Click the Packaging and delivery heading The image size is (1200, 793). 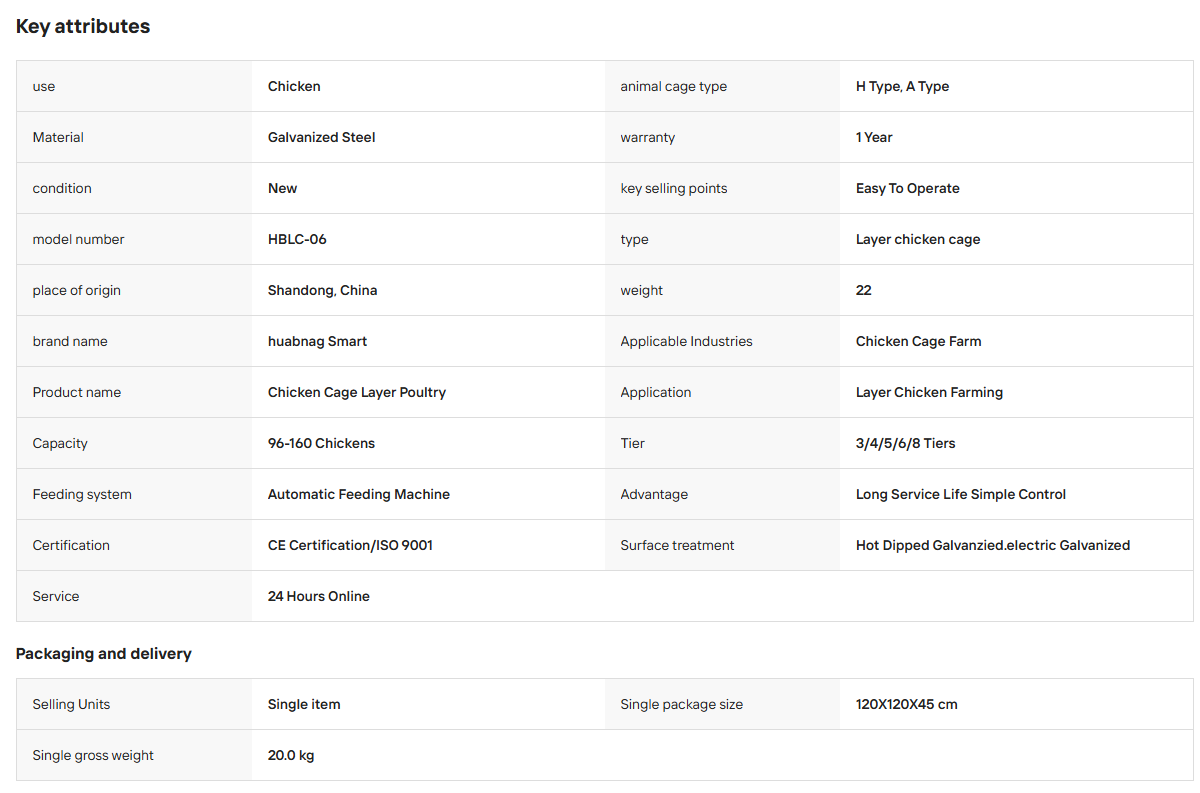[x=104, y=654]
